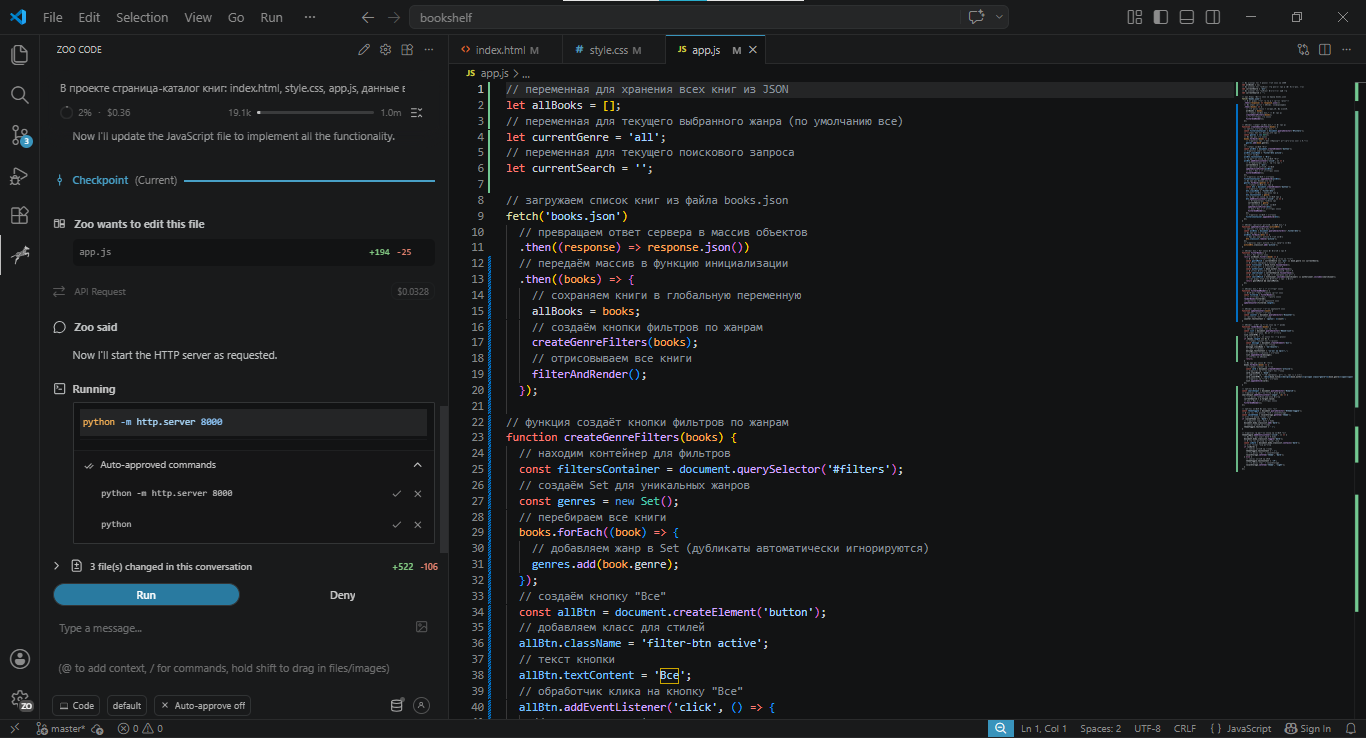
Task: Toggle Auto-approve off button
Action: coord(202,705)
